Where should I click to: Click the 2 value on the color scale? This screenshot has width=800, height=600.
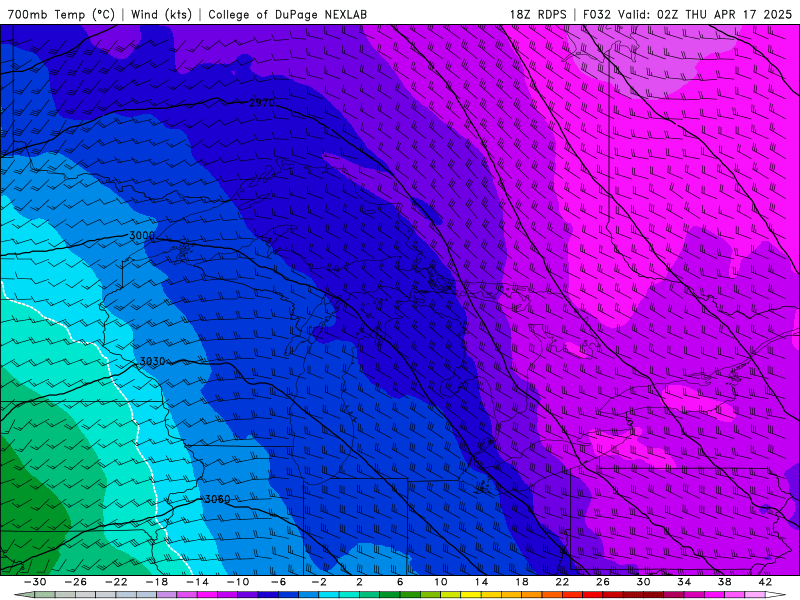360,582
